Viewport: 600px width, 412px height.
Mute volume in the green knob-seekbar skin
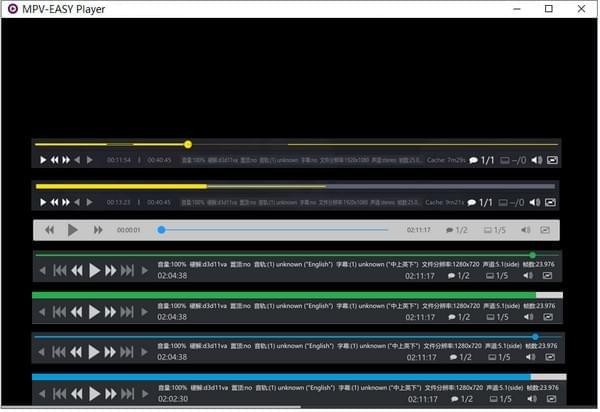[528, 275]
